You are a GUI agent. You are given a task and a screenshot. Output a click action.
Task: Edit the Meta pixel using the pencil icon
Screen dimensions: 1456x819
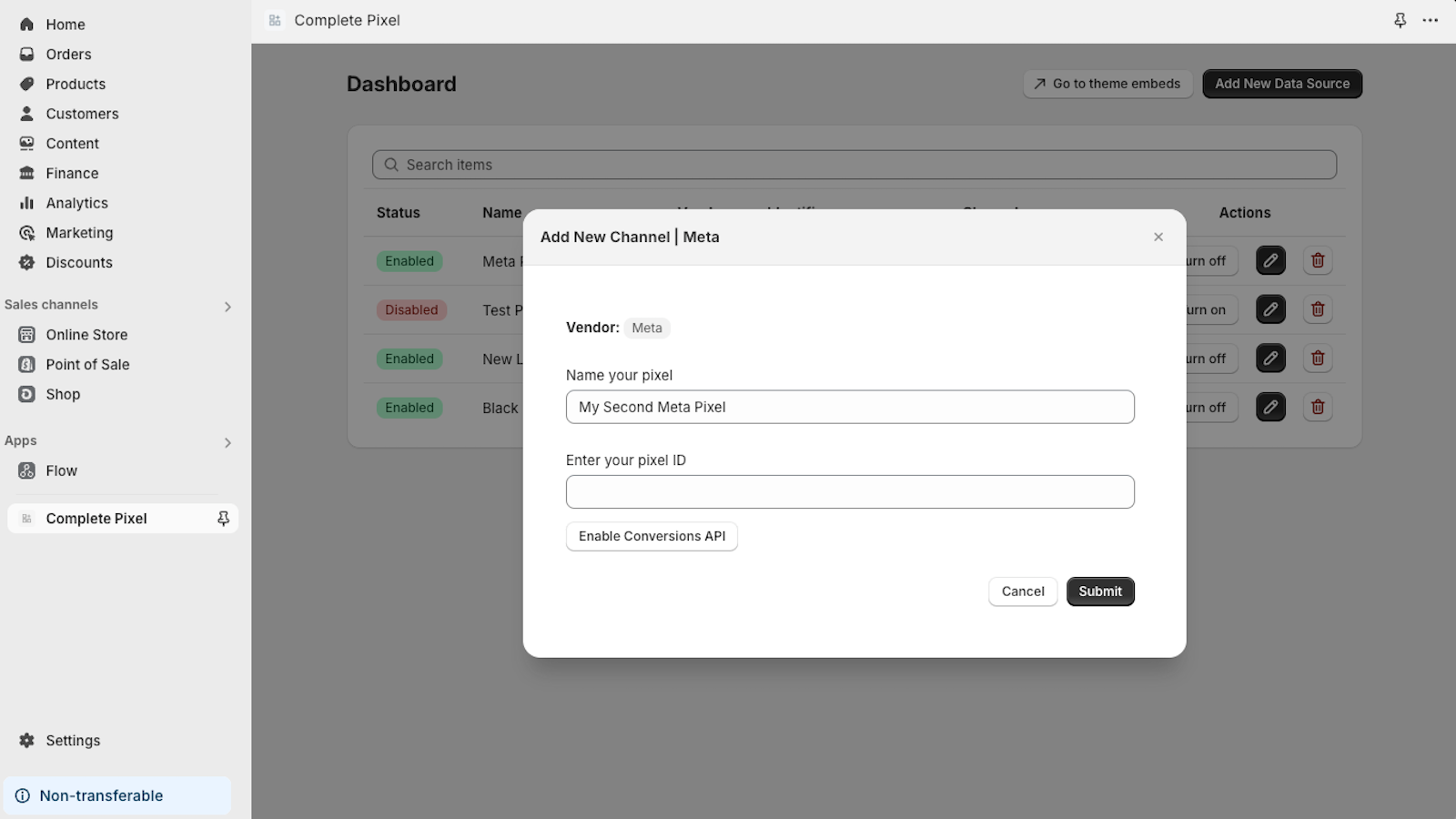coord(1270,260)
